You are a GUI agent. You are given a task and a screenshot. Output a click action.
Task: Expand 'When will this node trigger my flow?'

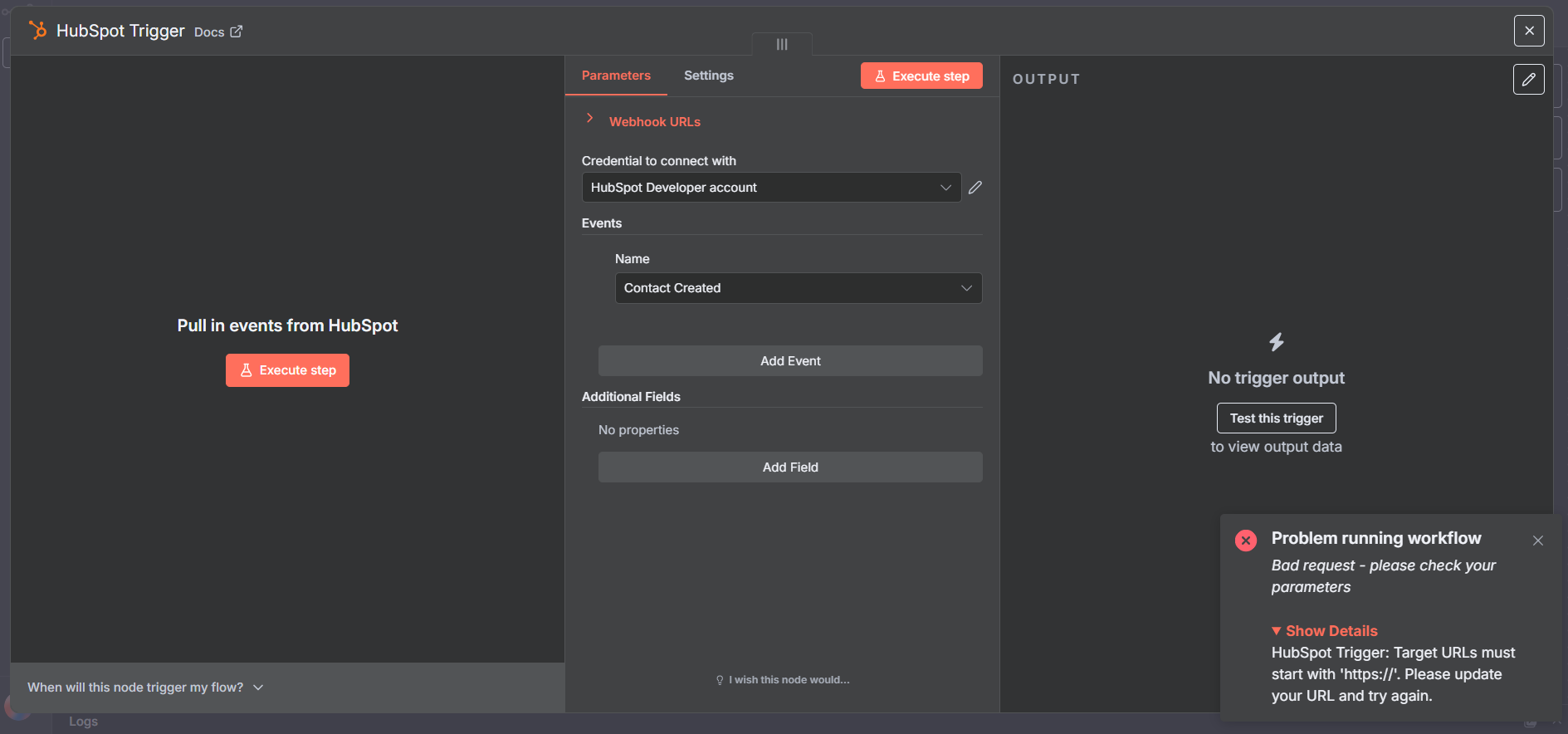(x=145, y=688)
